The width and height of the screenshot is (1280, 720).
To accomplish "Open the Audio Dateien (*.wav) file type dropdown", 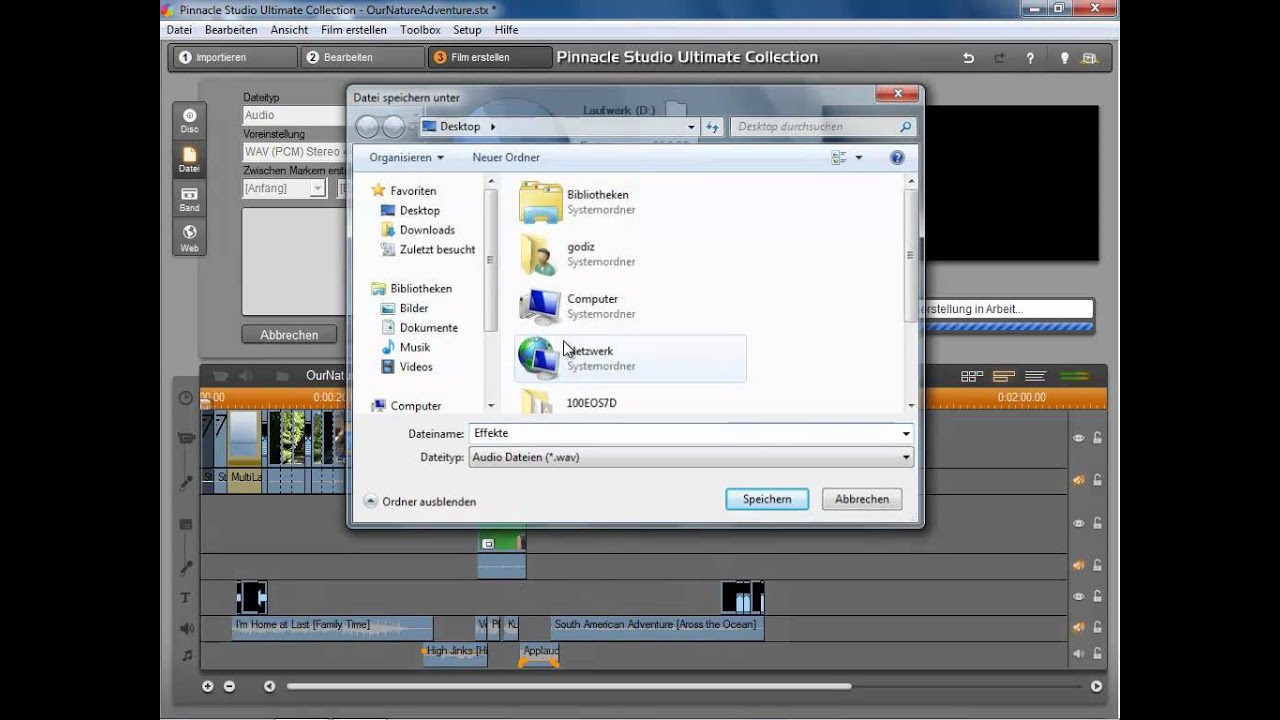I will pyautogui.click(x=691, y=457).
